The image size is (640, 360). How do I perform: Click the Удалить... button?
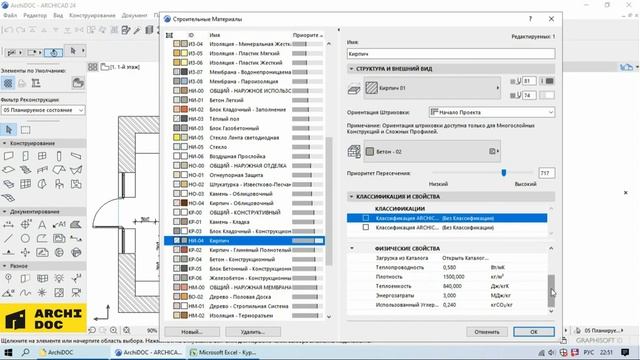(253, 332)
